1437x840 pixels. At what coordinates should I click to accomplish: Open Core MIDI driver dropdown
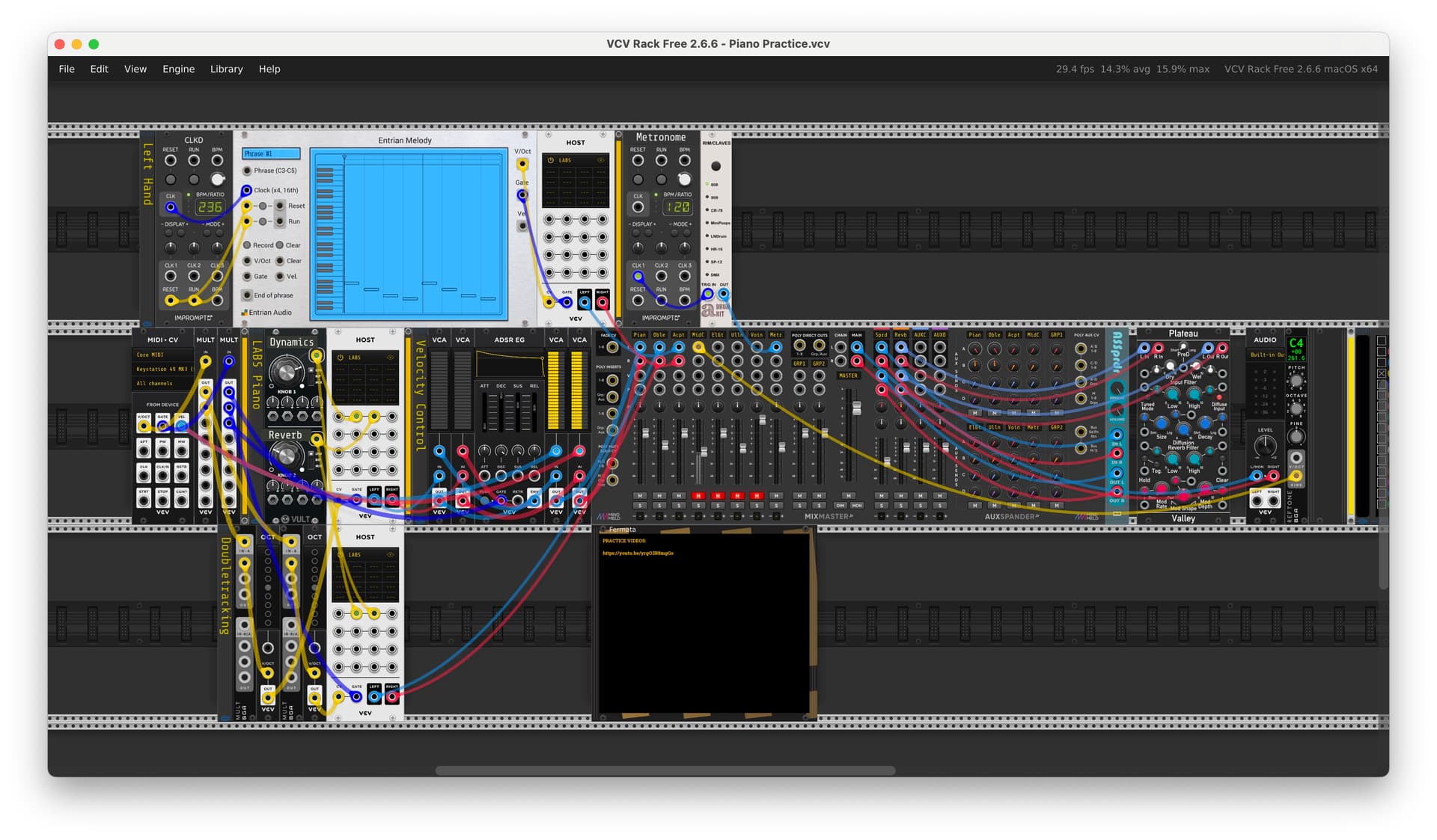pyautogui.click(x=162, y=355)
